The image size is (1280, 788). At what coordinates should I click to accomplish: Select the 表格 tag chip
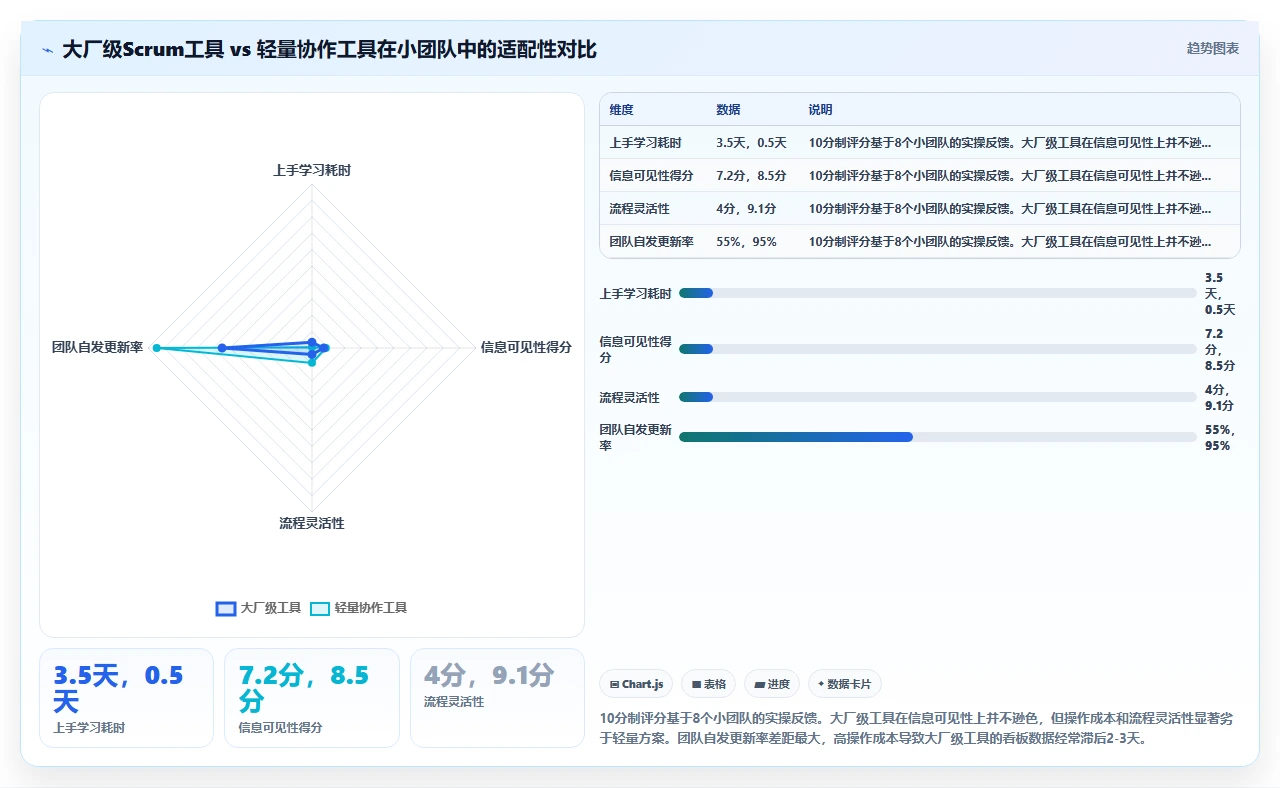coord(709,684)
